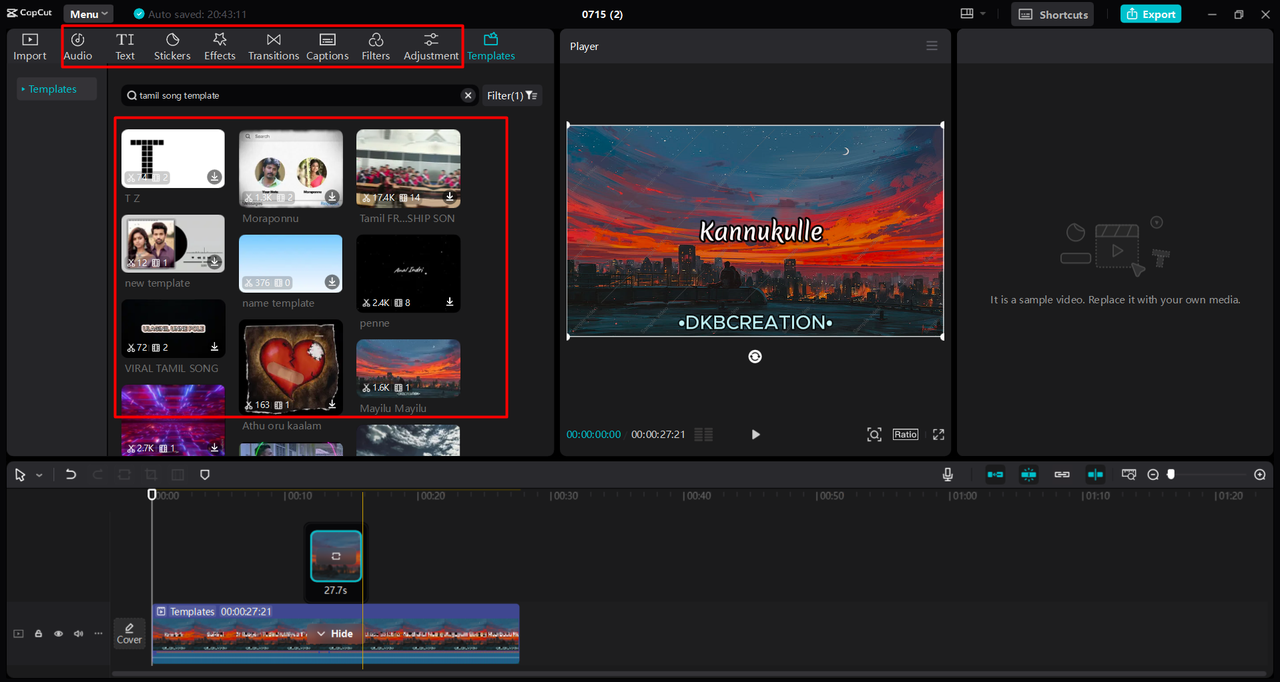Screen dimensions: 1280x682
Task: Open the Filters panel
Action: (376, 46)
